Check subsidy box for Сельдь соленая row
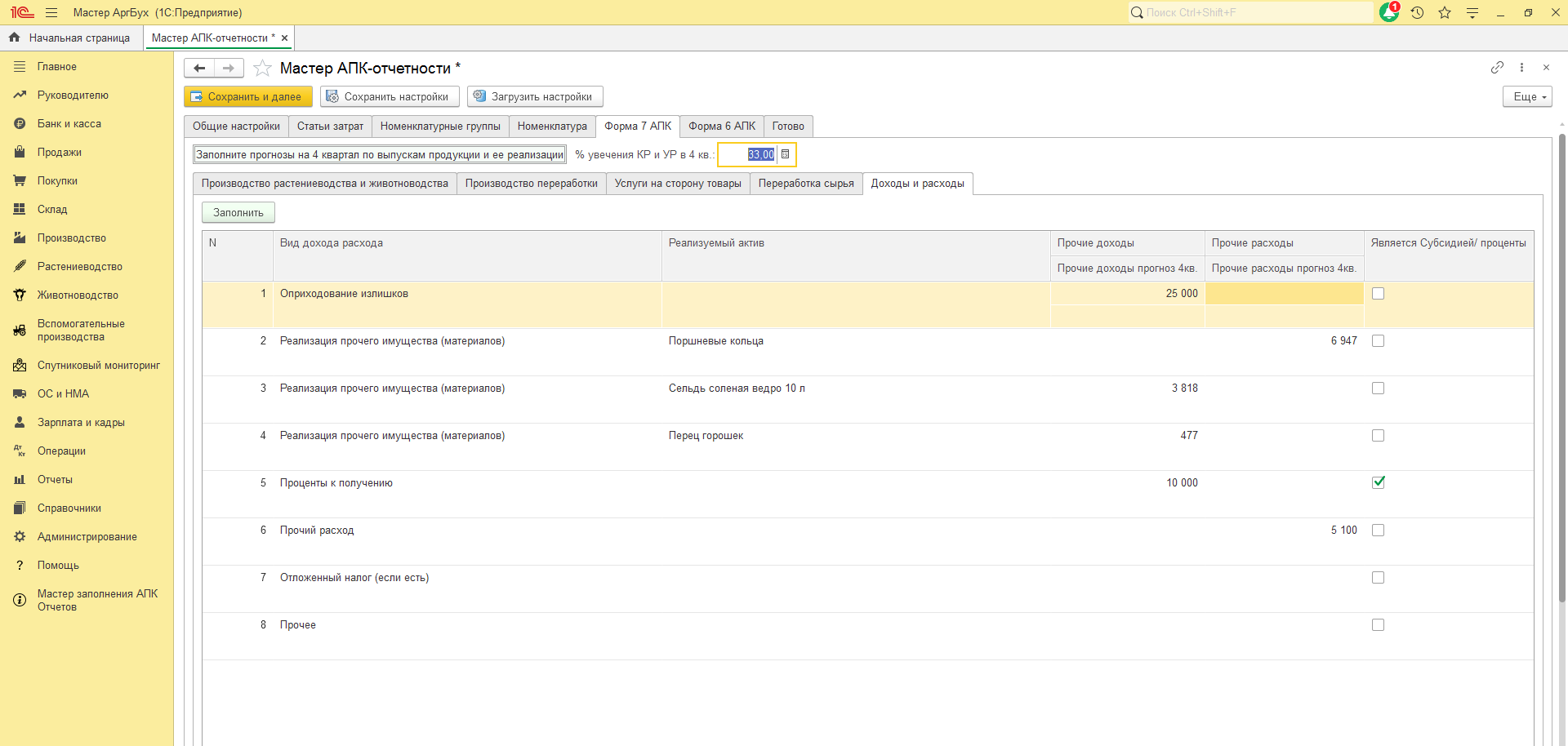Screen dimensions: 1568x746 [1379, 388]
